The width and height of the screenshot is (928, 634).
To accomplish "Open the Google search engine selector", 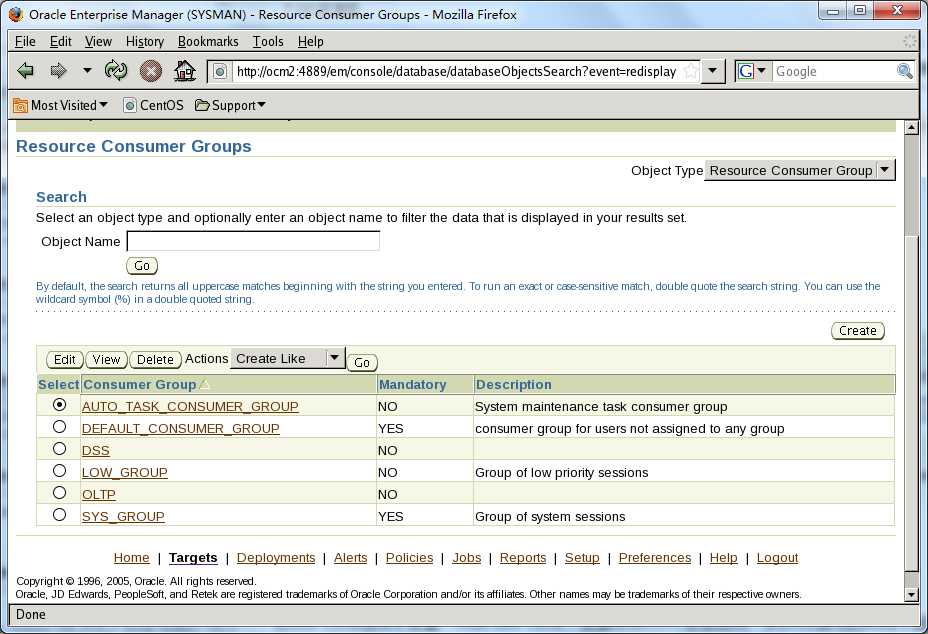I will (x=752, y=71).
